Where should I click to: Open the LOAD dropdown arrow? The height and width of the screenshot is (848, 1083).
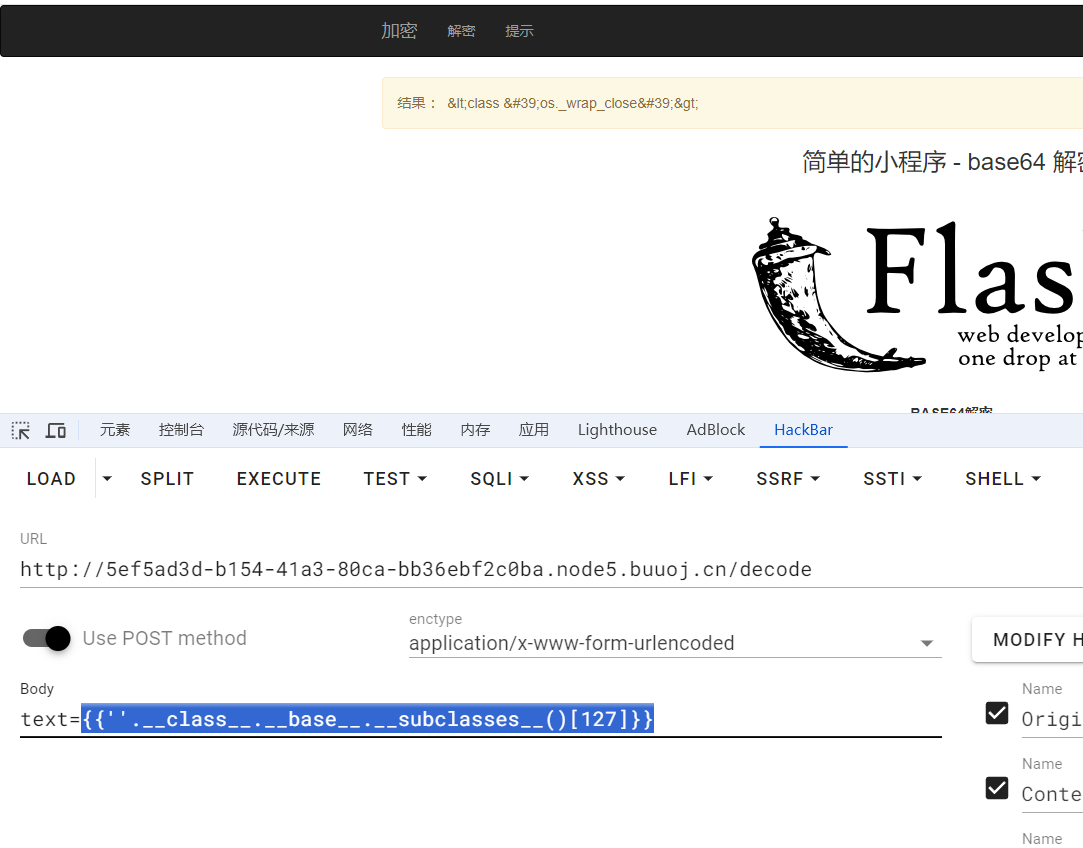107,479
